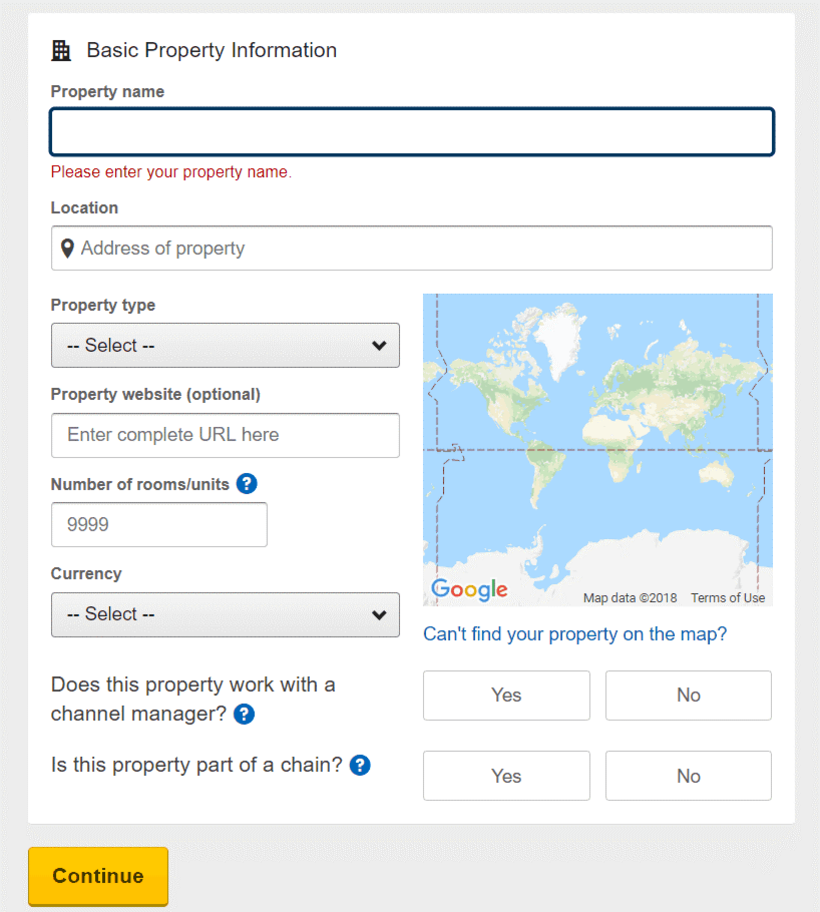Select Yes for channel manager
Image resolution: width=820 pixels, height=912 pixels.
pos(506,695)
